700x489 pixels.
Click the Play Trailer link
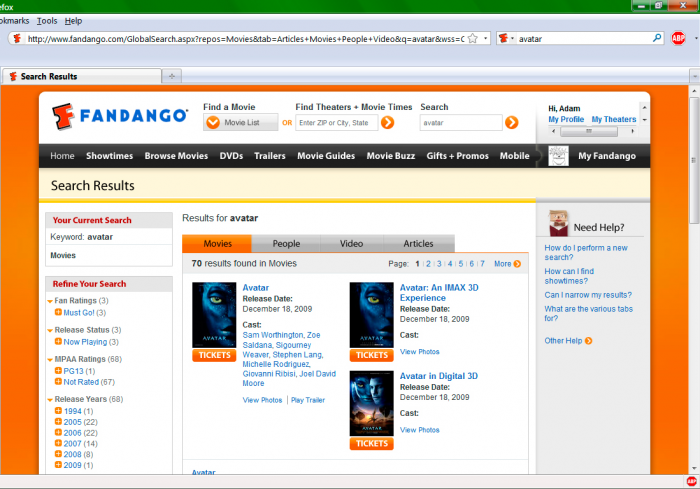(308, 400)
